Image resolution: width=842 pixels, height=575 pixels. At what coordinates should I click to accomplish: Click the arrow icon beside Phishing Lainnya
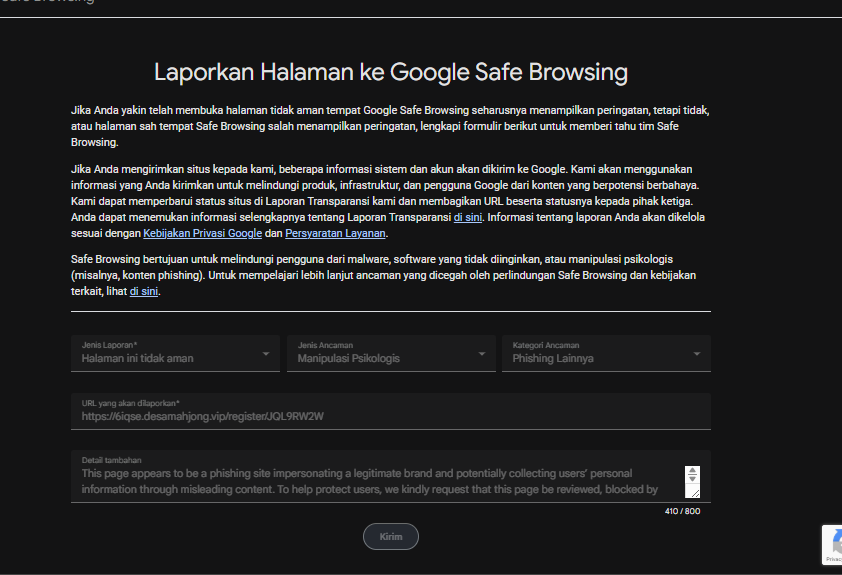pos(696,354)
